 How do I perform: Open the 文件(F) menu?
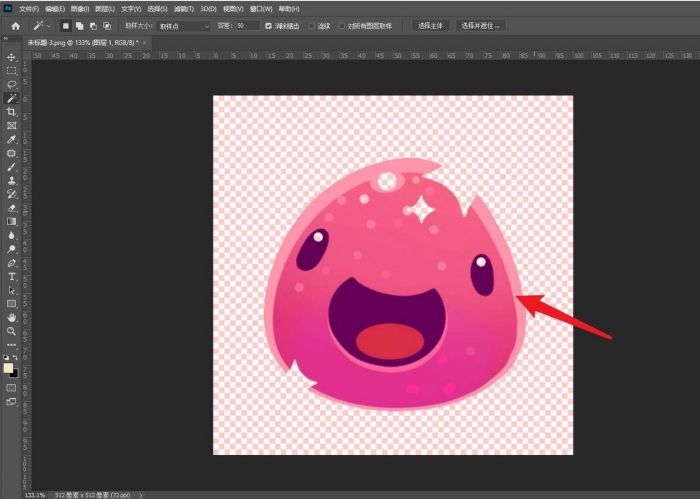point(28,8)
